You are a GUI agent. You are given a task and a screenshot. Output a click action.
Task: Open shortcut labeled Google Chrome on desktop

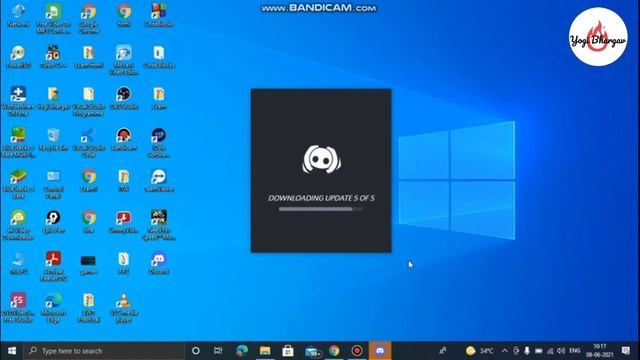(x=89, y=18)
